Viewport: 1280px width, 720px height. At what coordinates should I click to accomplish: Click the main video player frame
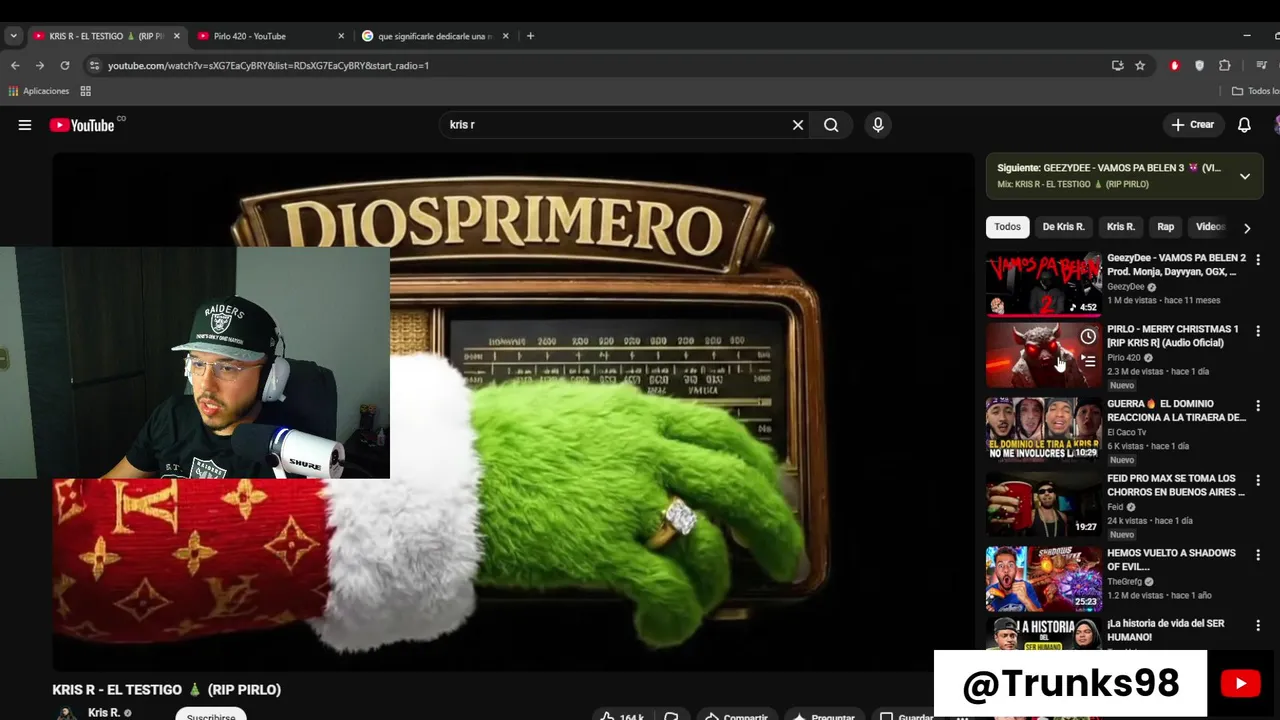pyautogui.click(x=513, y=411)
